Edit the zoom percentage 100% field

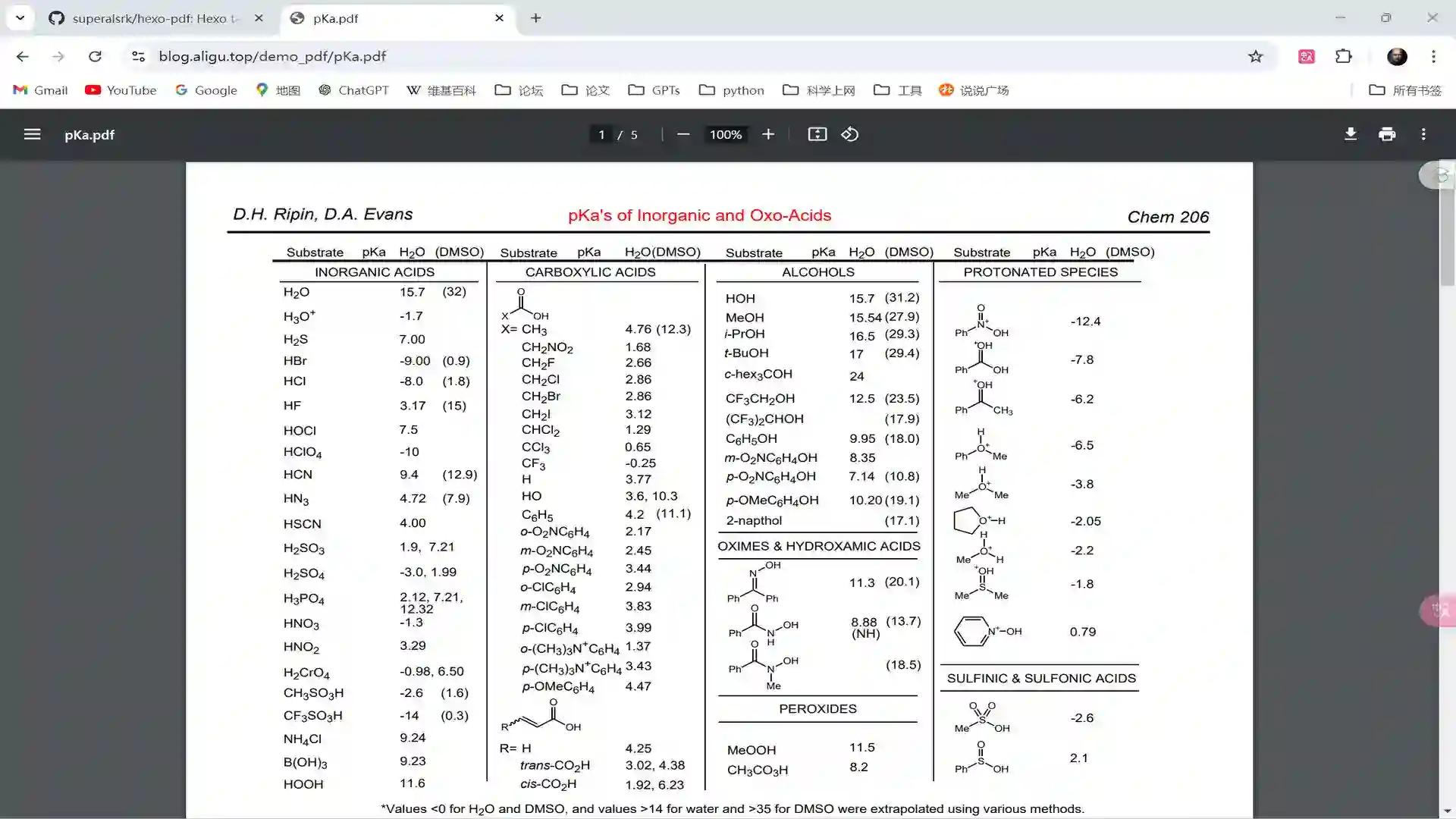[x=726, y=134]
